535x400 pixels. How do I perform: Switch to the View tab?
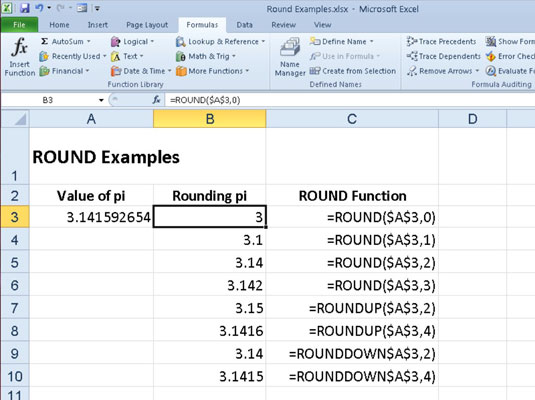(x=322, y=25)
